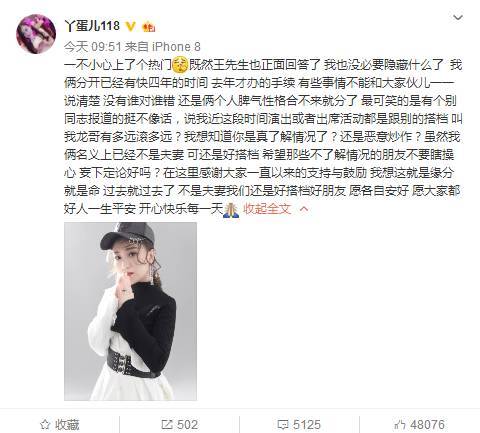This screenshot has height=433, width=480.
Task: Click the yellow verified V badge
Action: pos(131,26)
